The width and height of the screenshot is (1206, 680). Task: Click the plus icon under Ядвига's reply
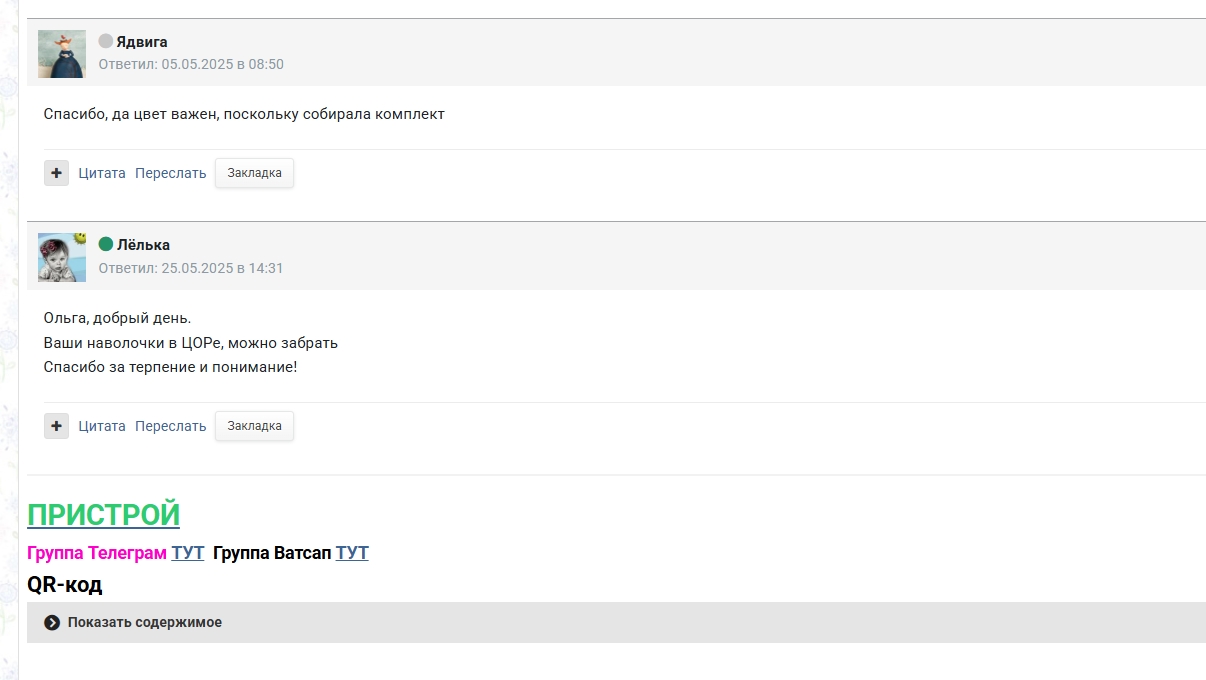pyautogui.click(x=56, y=173)
